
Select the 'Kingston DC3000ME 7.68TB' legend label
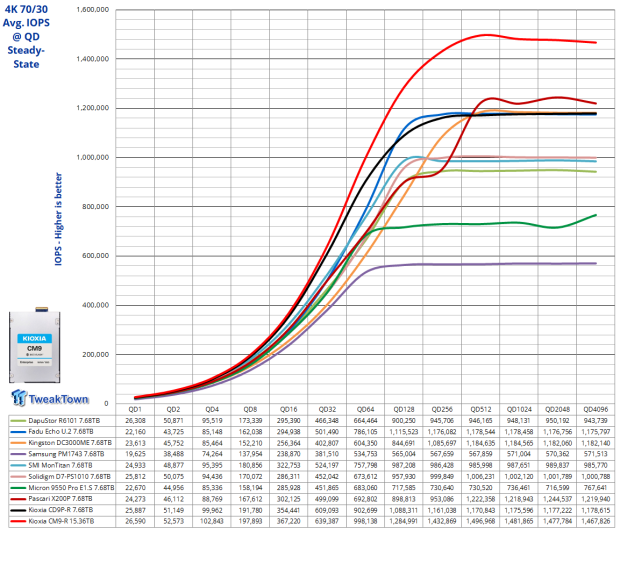pyautogui.click(x=70, y=443)
